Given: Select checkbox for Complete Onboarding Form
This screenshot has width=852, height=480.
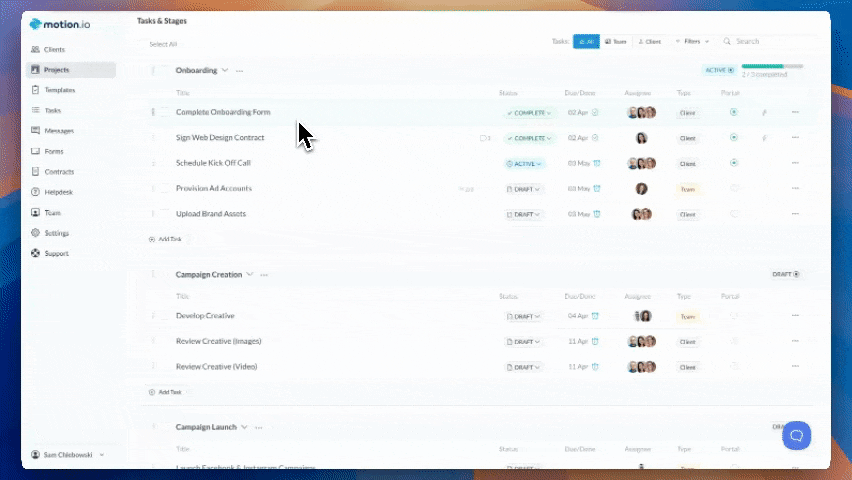Looking at the screenshot, I should click(x=164, y=112).
